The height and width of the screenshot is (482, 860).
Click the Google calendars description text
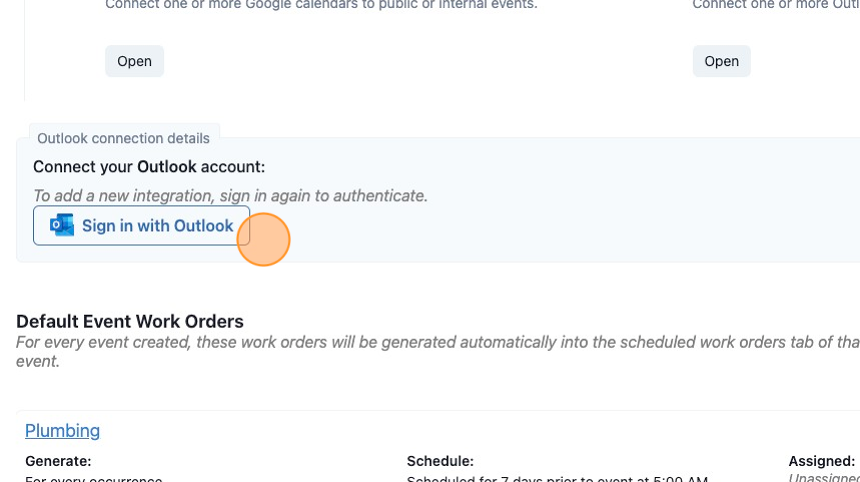(x=321, y=5)
